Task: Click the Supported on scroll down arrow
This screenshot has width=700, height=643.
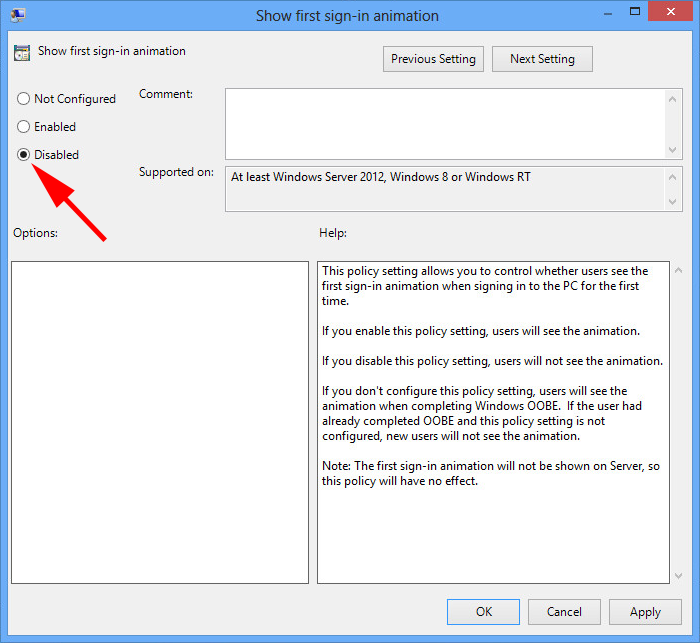Action: [673, 201]
